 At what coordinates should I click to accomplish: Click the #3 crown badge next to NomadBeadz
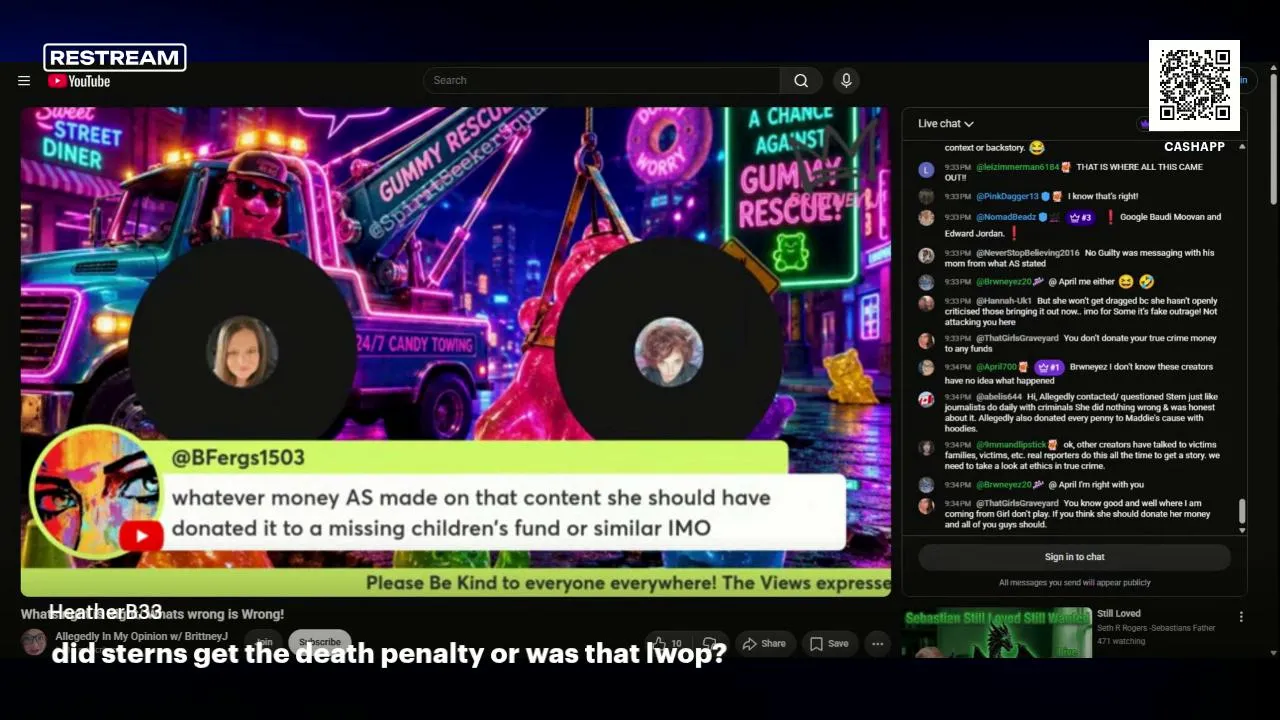coord(1080,217)
